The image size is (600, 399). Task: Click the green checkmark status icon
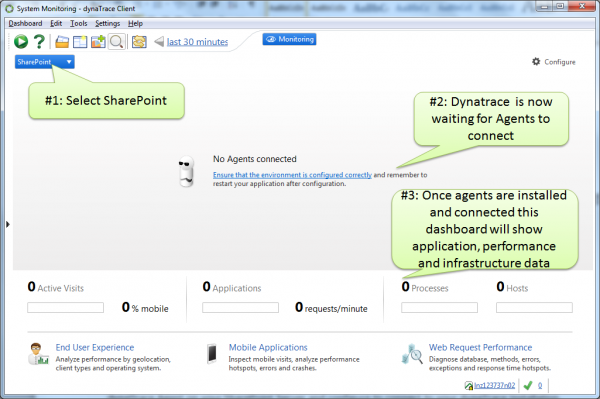pyautogui.click(x=528, y=385)
